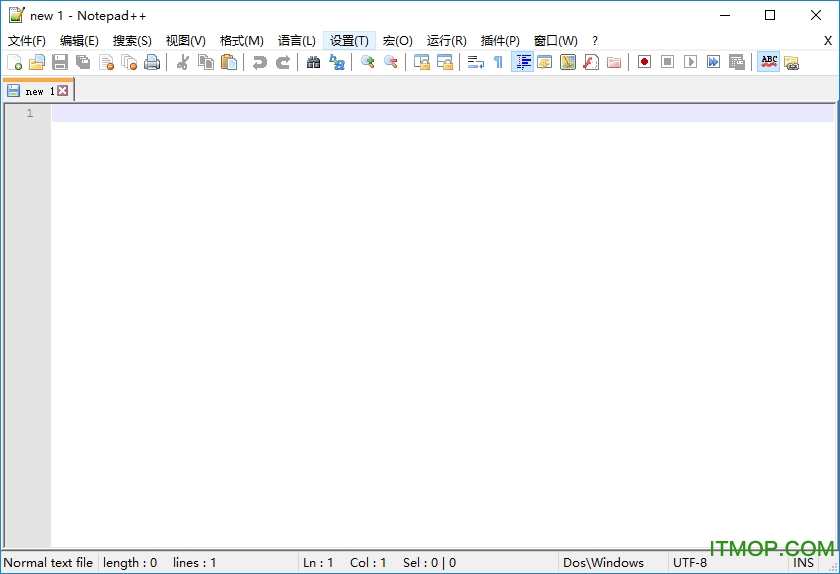Click the Close document toolbar icon
Screen dimensions: 840x574
pyautogui.click(x=107, y=62)
